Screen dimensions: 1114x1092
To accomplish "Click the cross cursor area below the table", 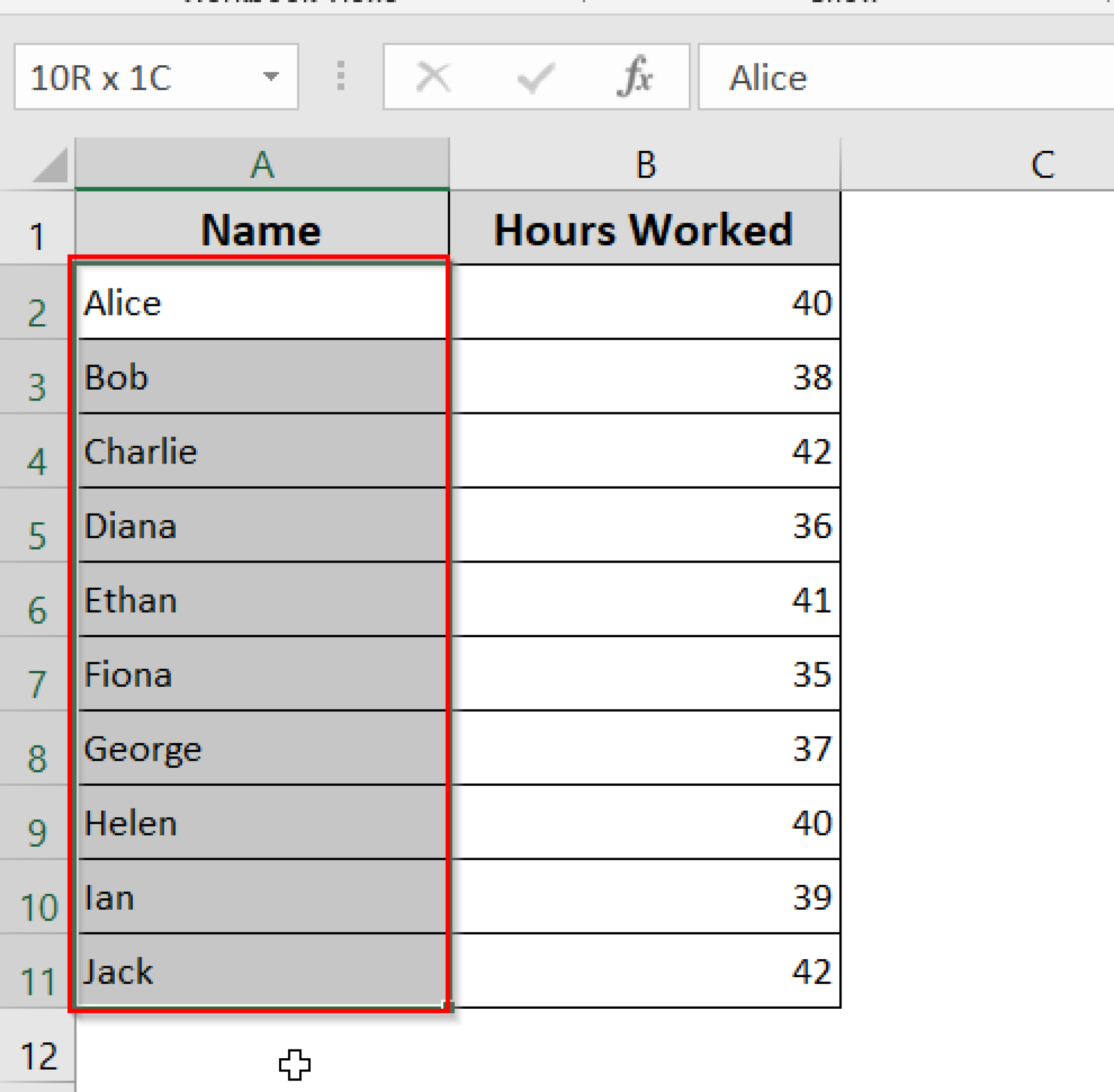I will 295,1065.
